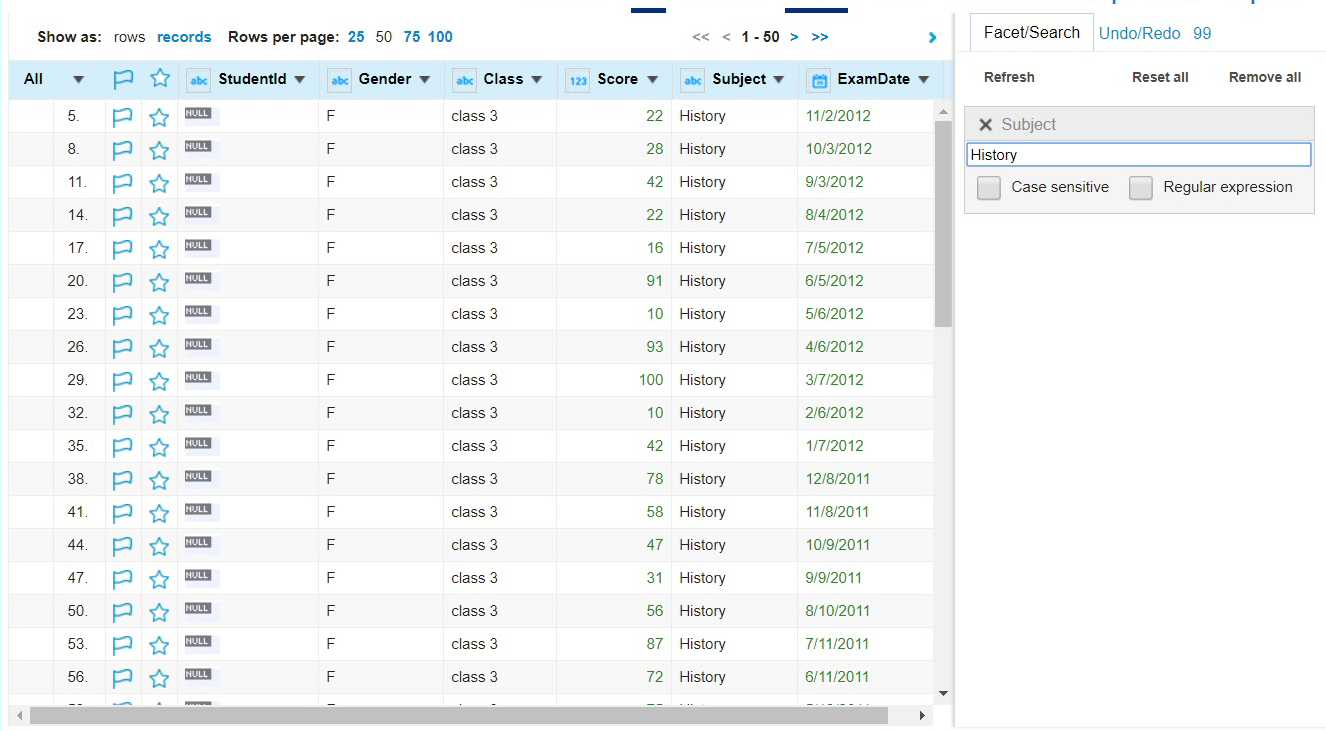The width and height of the screenshot is (1326, 731).
Task: Open the All column dropdown menu
Action: (79, 80)
